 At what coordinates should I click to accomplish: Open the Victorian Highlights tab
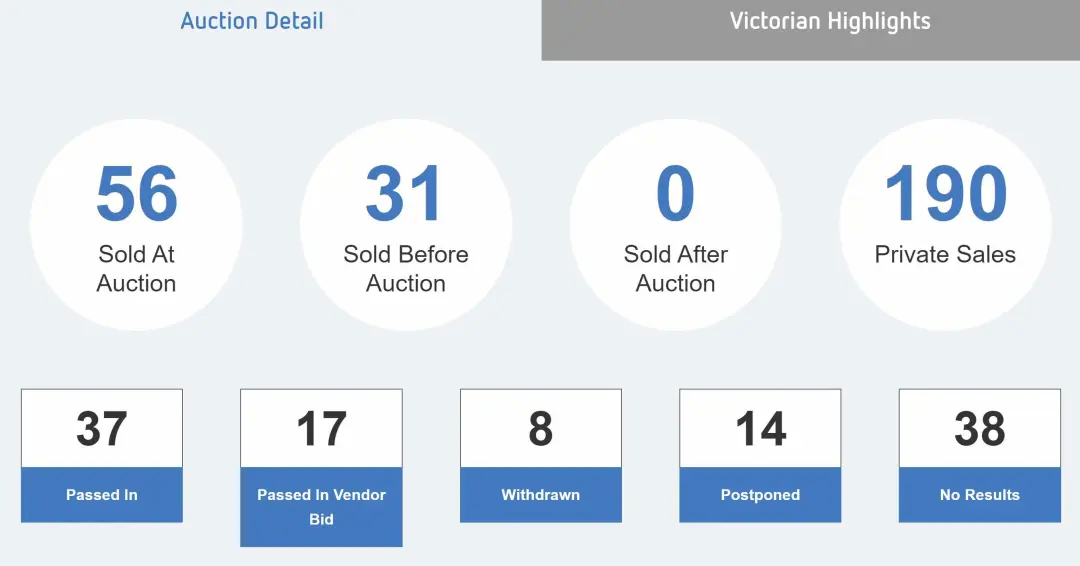pyautogui.click(x=830, y=22)
